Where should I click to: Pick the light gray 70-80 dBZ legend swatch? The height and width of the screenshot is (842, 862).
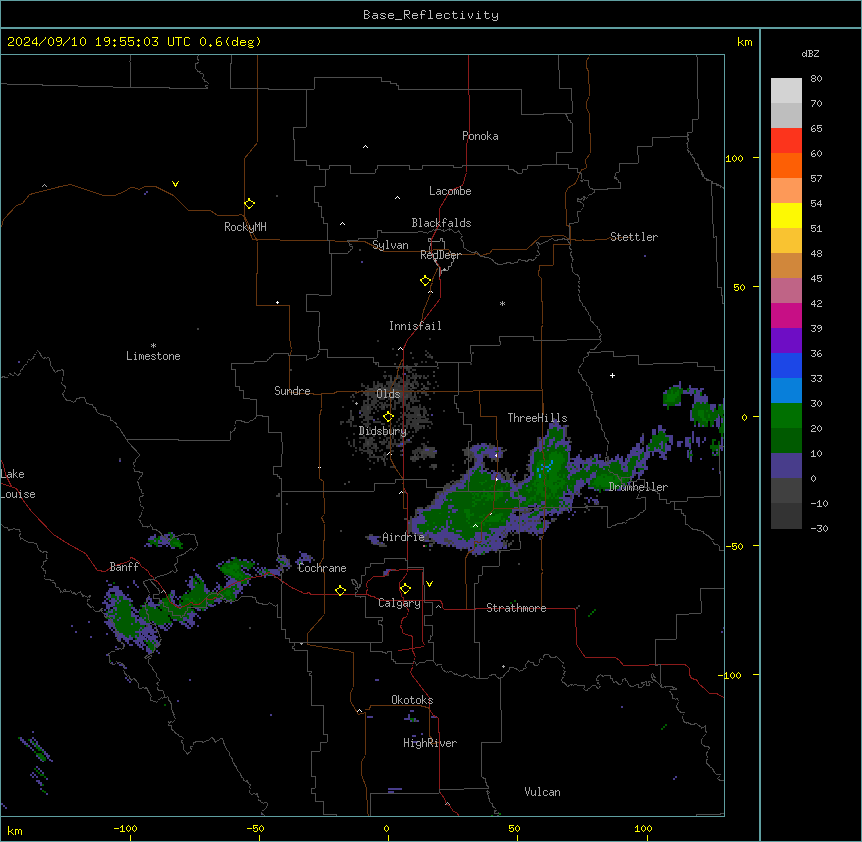point(786,91)
